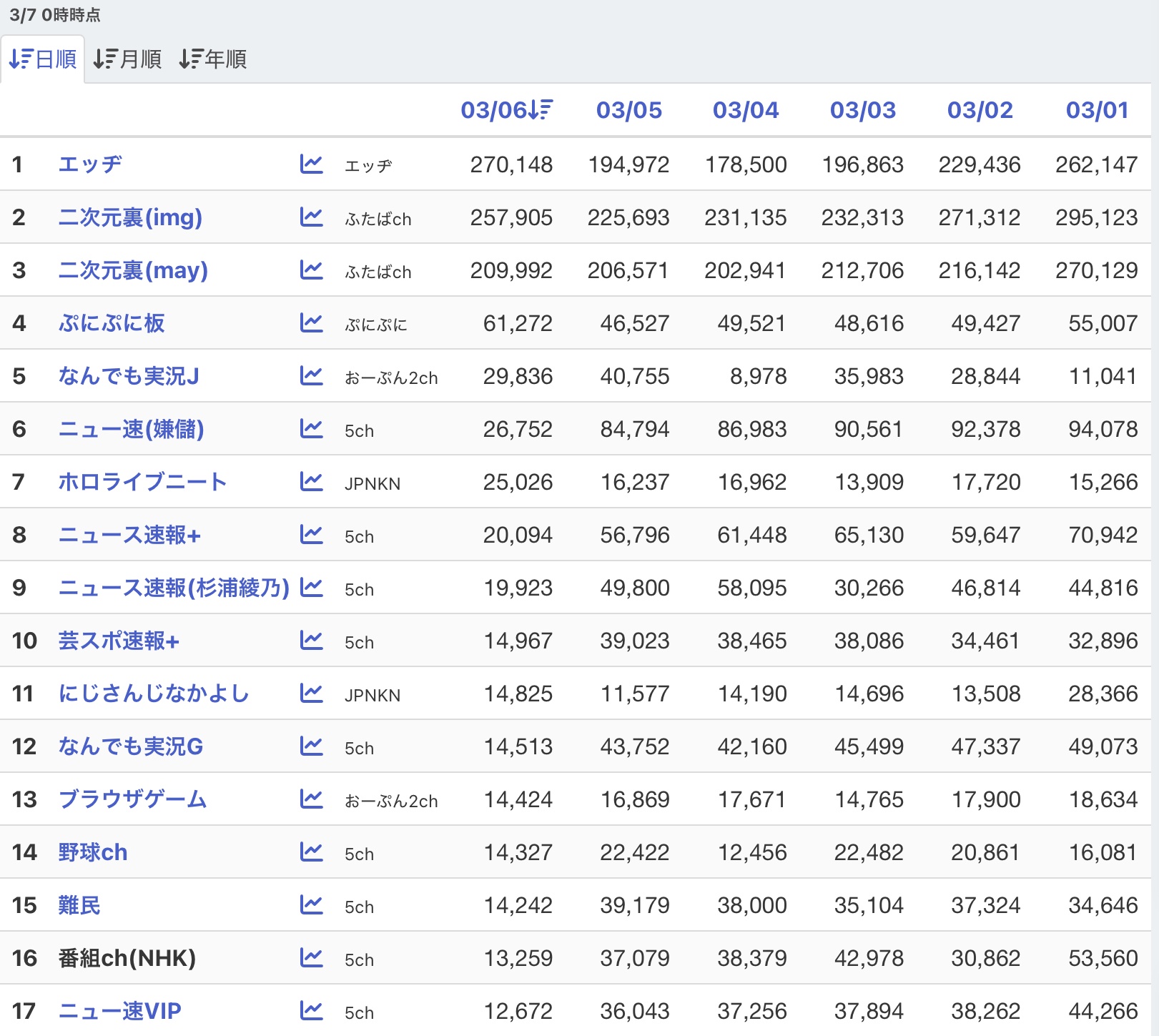Select the 年順 yearly ranking tab

pyautogui.click(x=213, y=59)
